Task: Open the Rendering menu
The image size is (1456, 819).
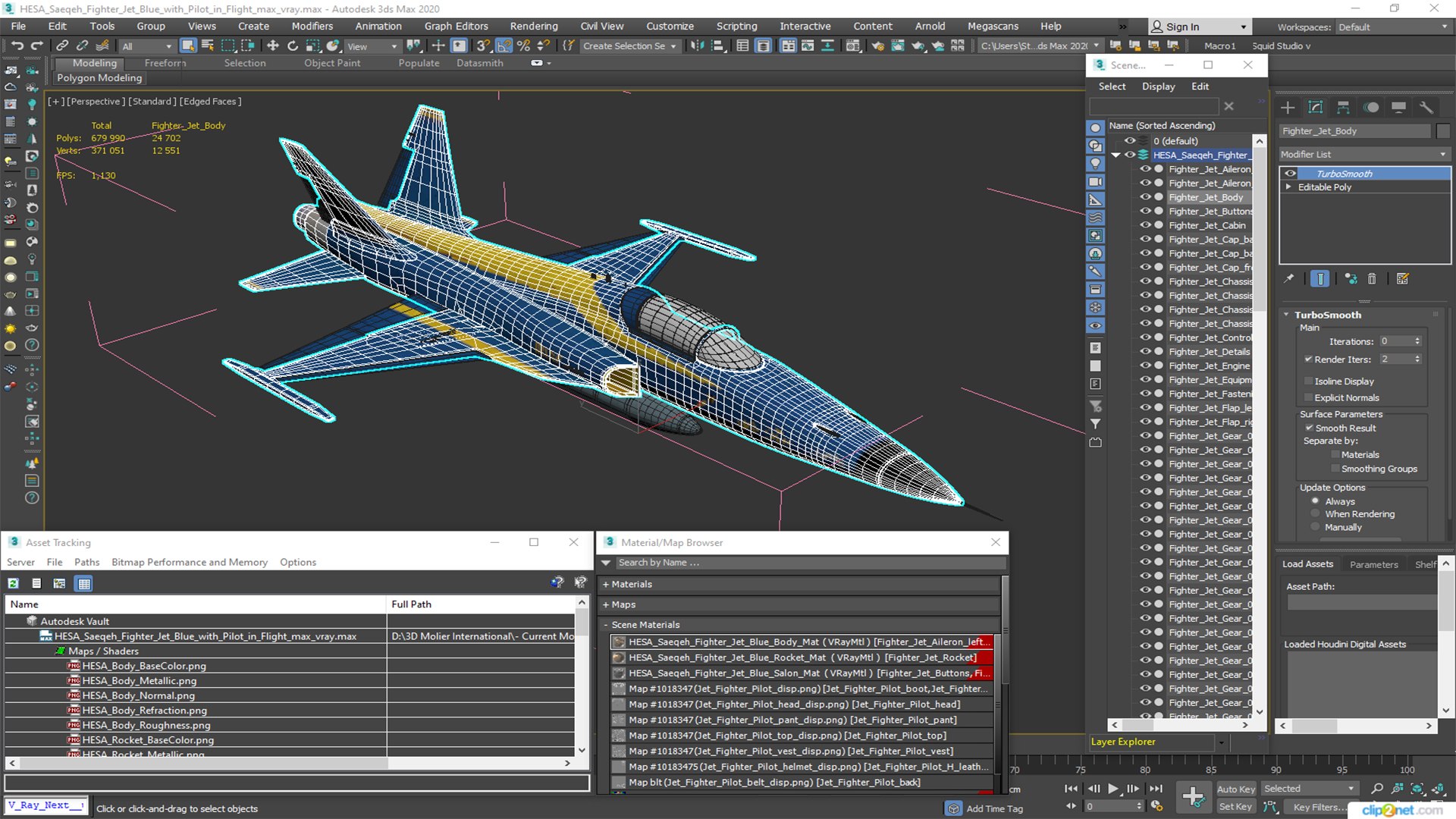Action: coord(534,26)
